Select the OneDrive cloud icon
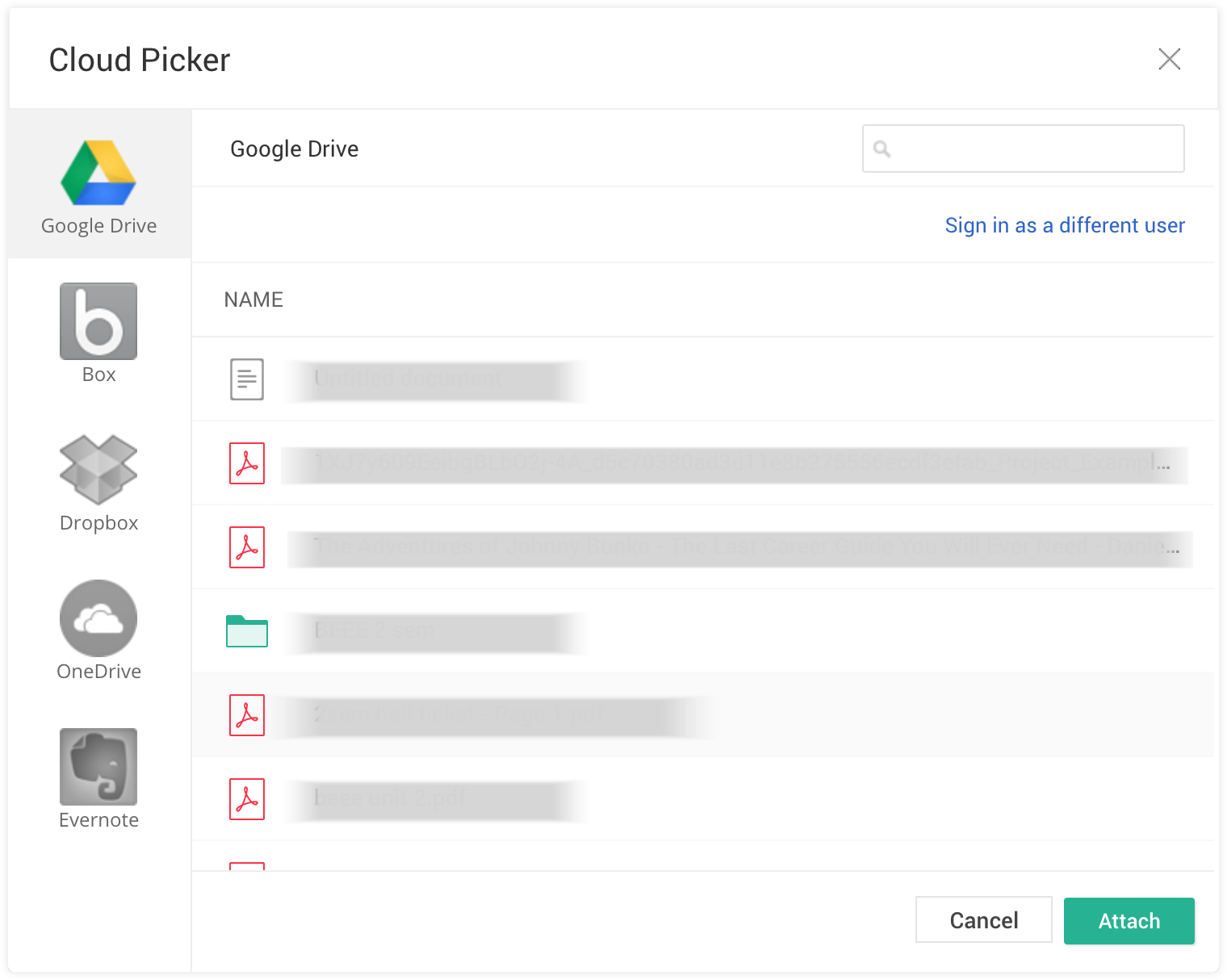The image size is (1227, 980). (97, 618)
